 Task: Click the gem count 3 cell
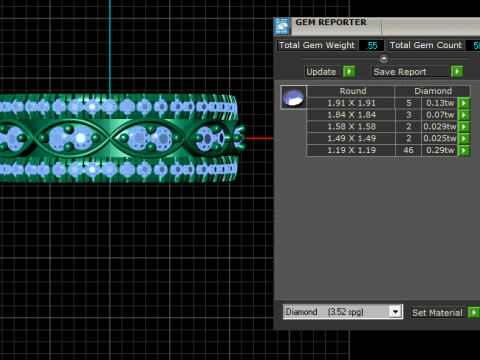click(x=408, y=115)
